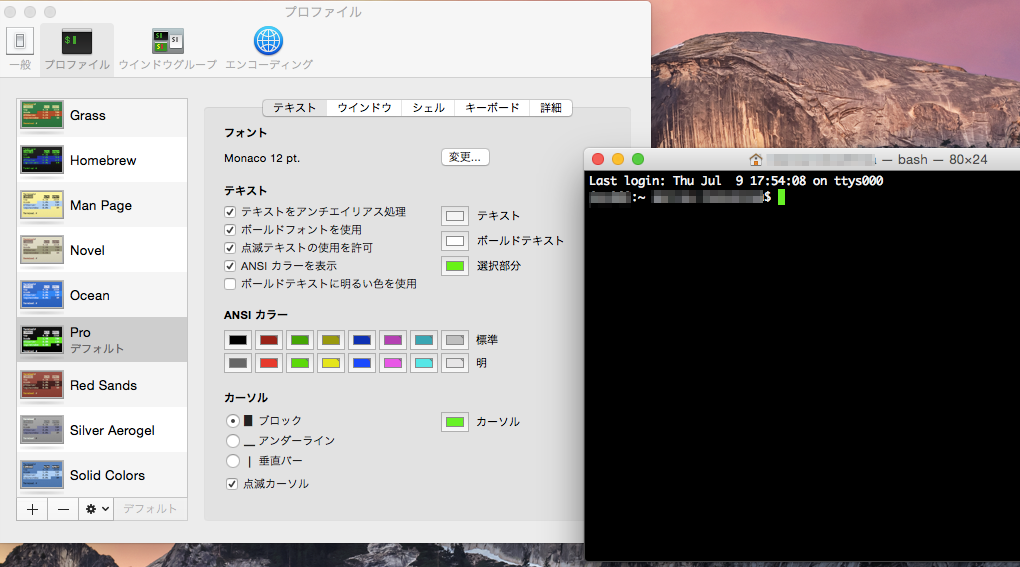The height and width of the screenshot is (567, 1020).
Task: Open the ボールドテキスト color well
Action: pos(455,241)
